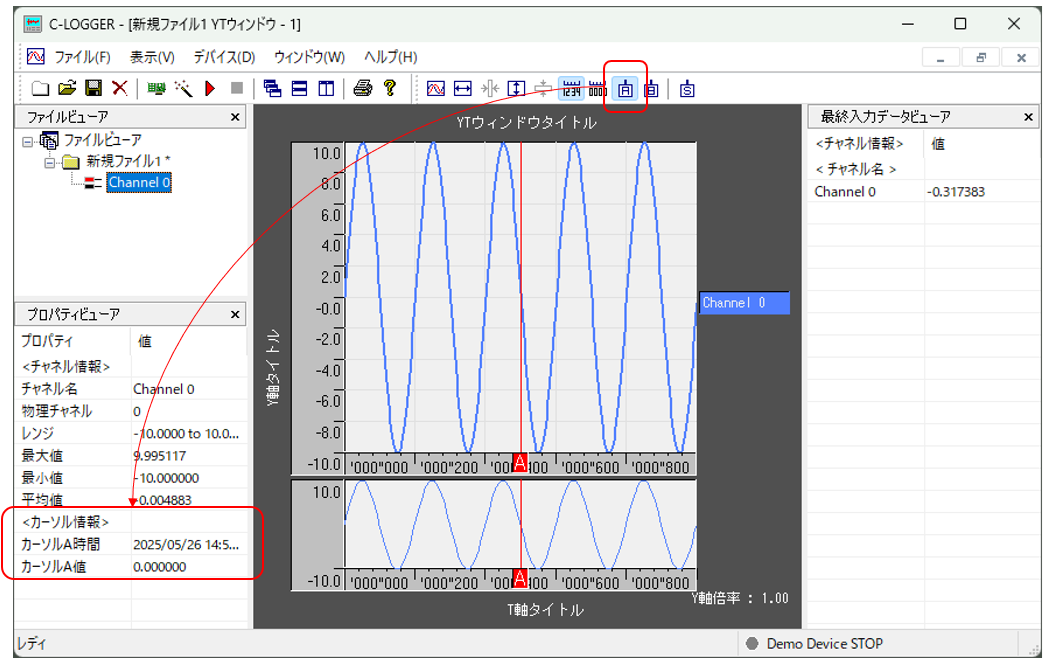Click the blue Channel 0 legend label
The width and height of the screenshot is (1045, 660).
click(744, 303)
